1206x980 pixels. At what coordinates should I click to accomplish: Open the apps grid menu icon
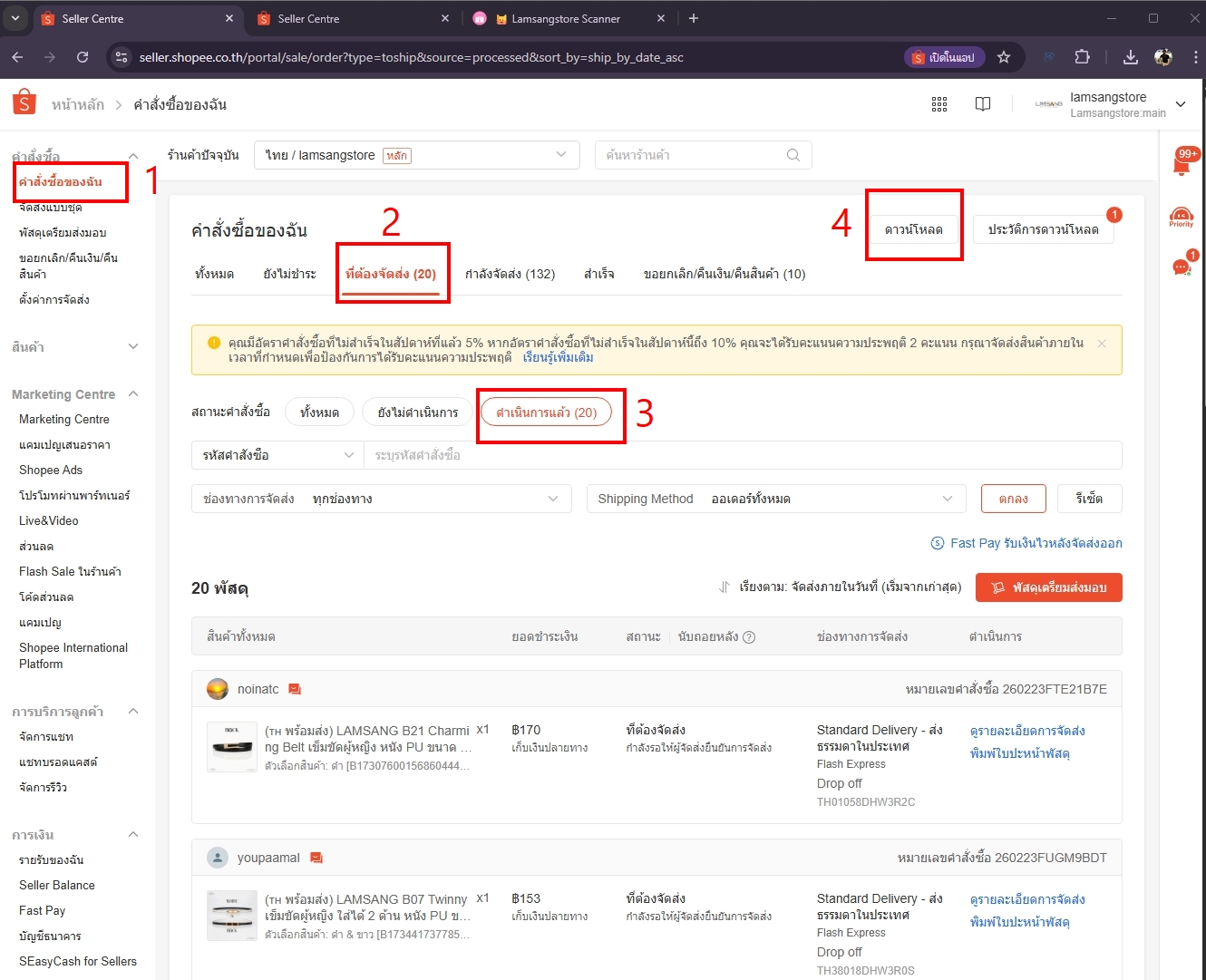939,104
